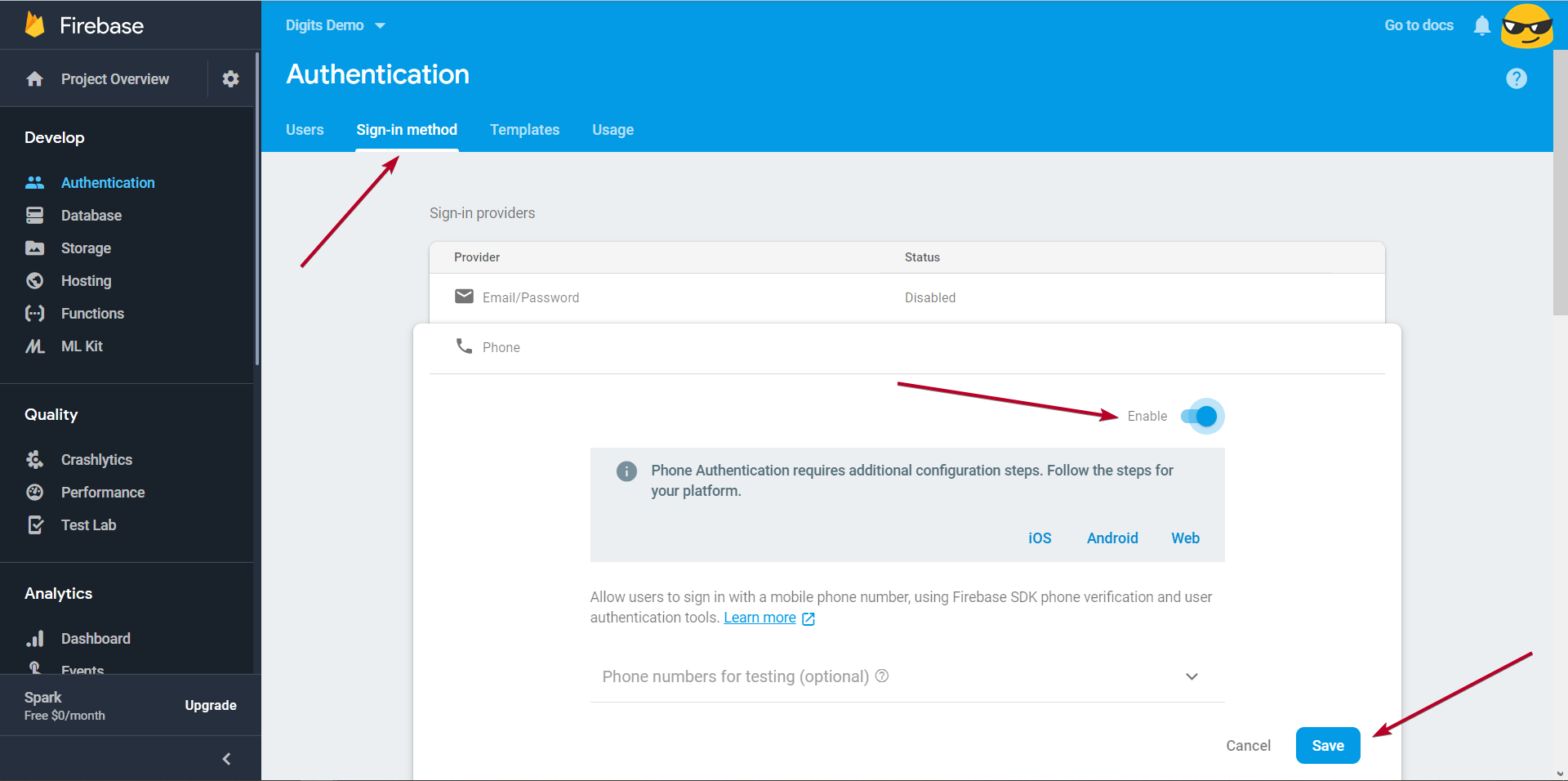
Task: Click the Database icon in sidebar
Action: (35, 216)
